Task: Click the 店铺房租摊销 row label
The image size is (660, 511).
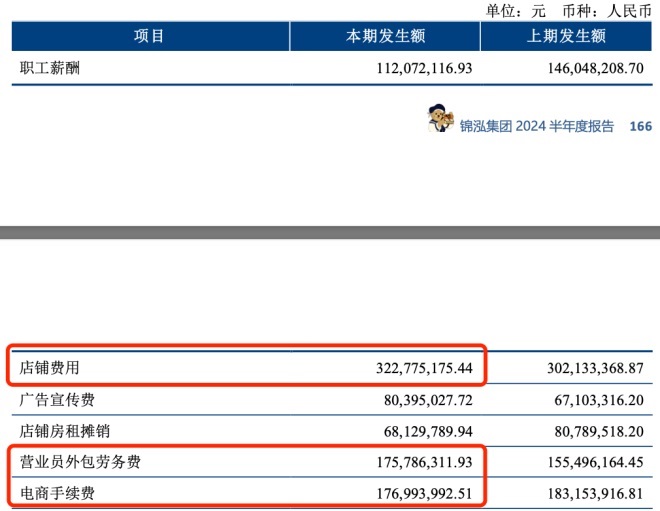Action: [62, 432]
